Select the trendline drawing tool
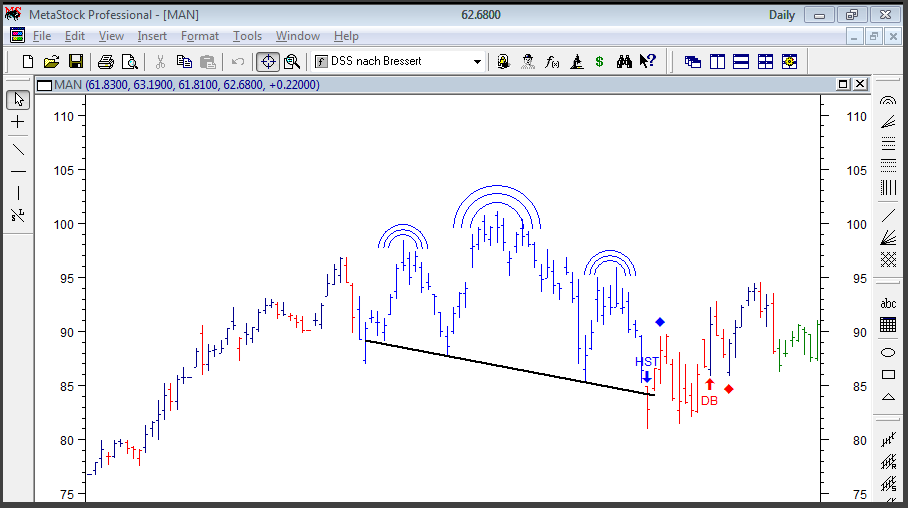 click(18, 149)
